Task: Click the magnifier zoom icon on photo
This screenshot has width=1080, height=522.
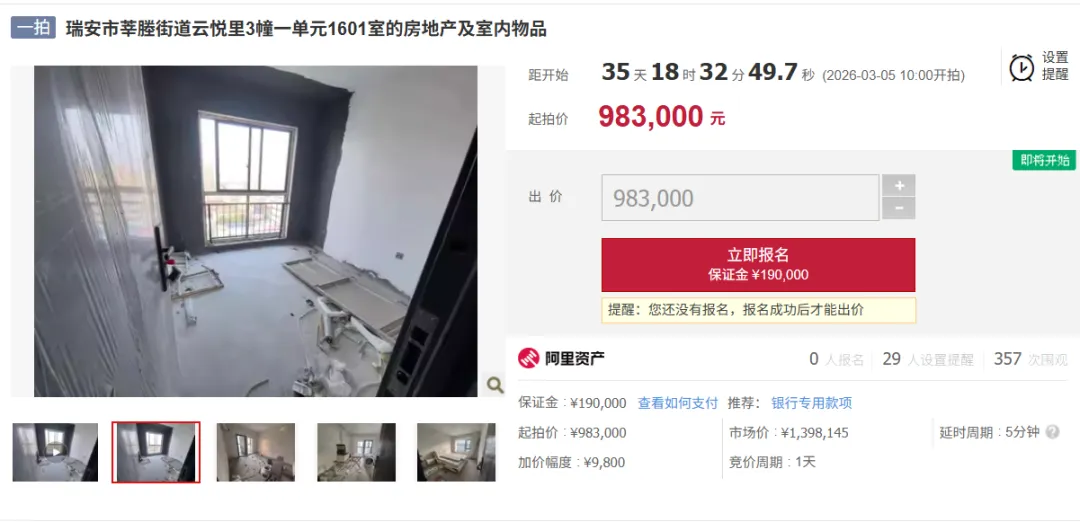Action: click(x=495, y=384)
